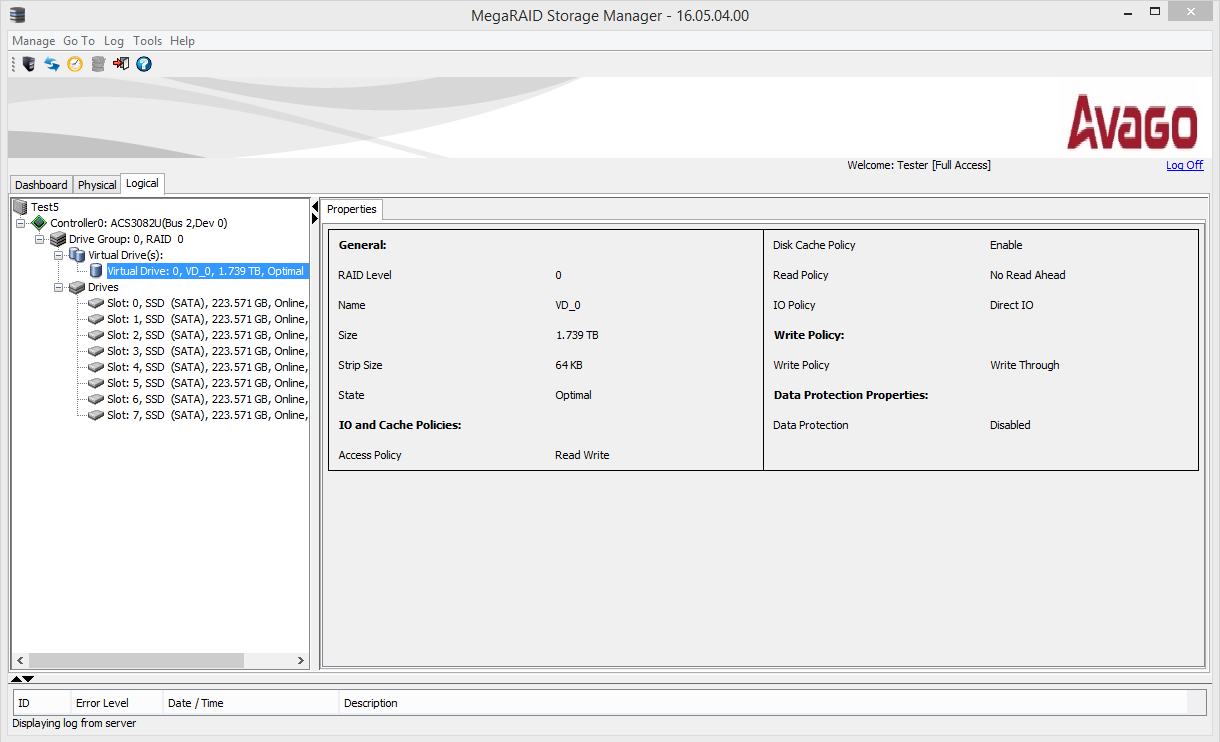Viewport: 1220px width, 742px height.
Task: Collapse the Virtual Drive(s) node
Action: pyautogui.click(x=58, y=255)
